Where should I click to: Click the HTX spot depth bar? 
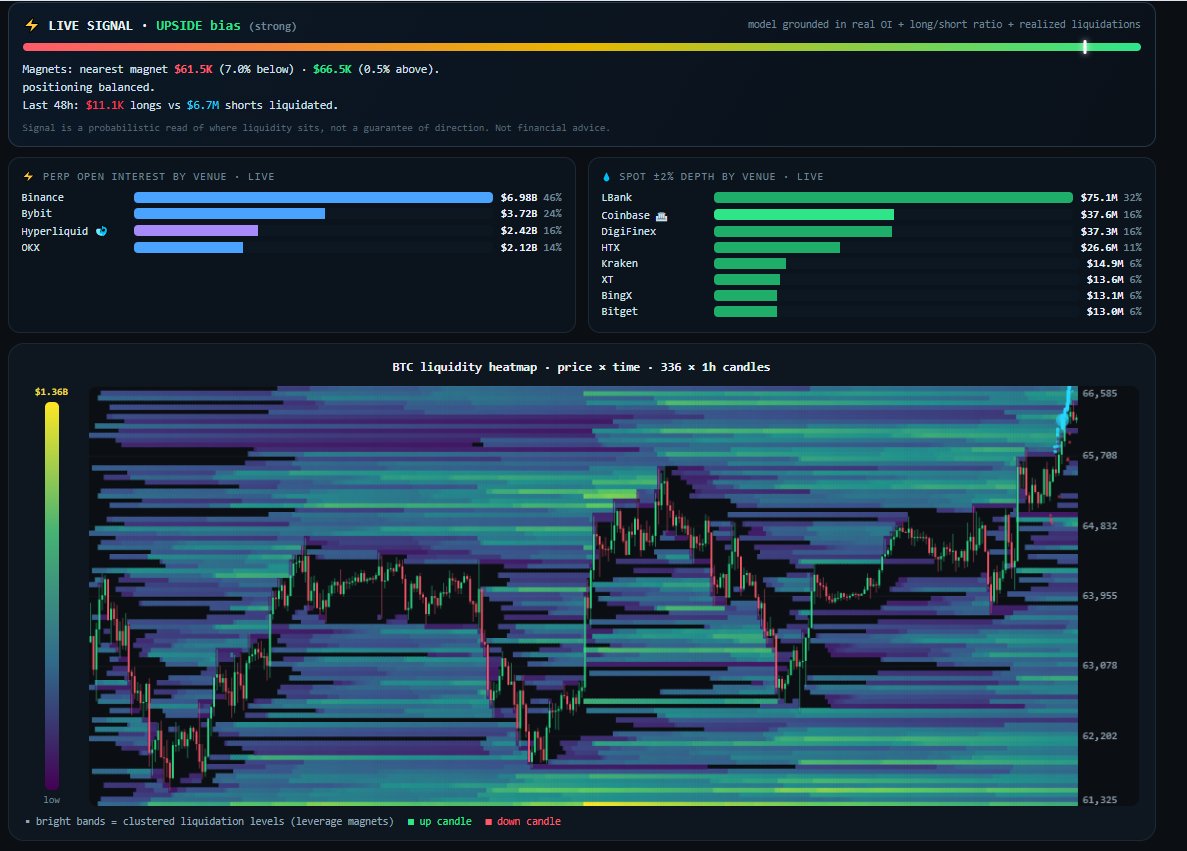[777, 248]
